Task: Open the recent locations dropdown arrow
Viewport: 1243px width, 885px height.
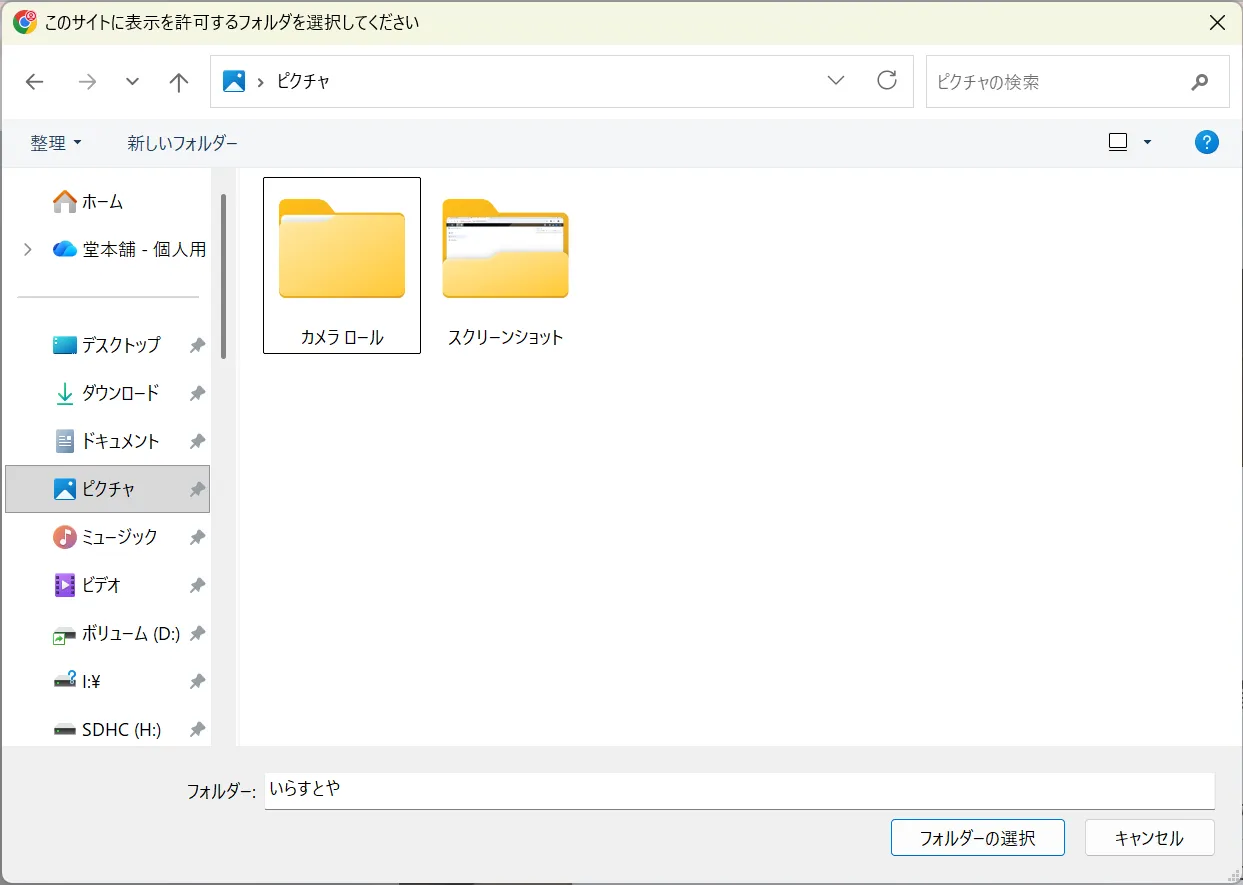Action: click(132, 82)
